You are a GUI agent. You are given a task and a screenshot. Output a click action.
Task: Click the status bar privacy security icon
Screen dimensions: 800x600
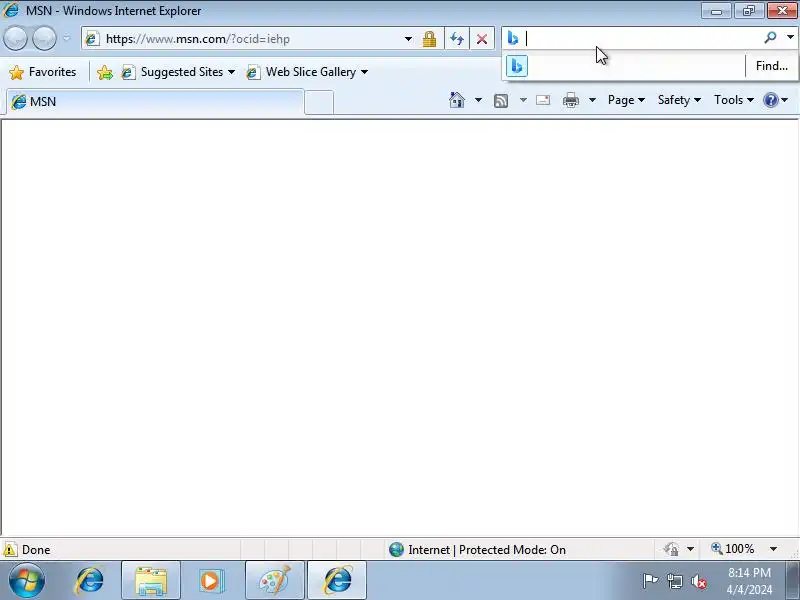671,549
